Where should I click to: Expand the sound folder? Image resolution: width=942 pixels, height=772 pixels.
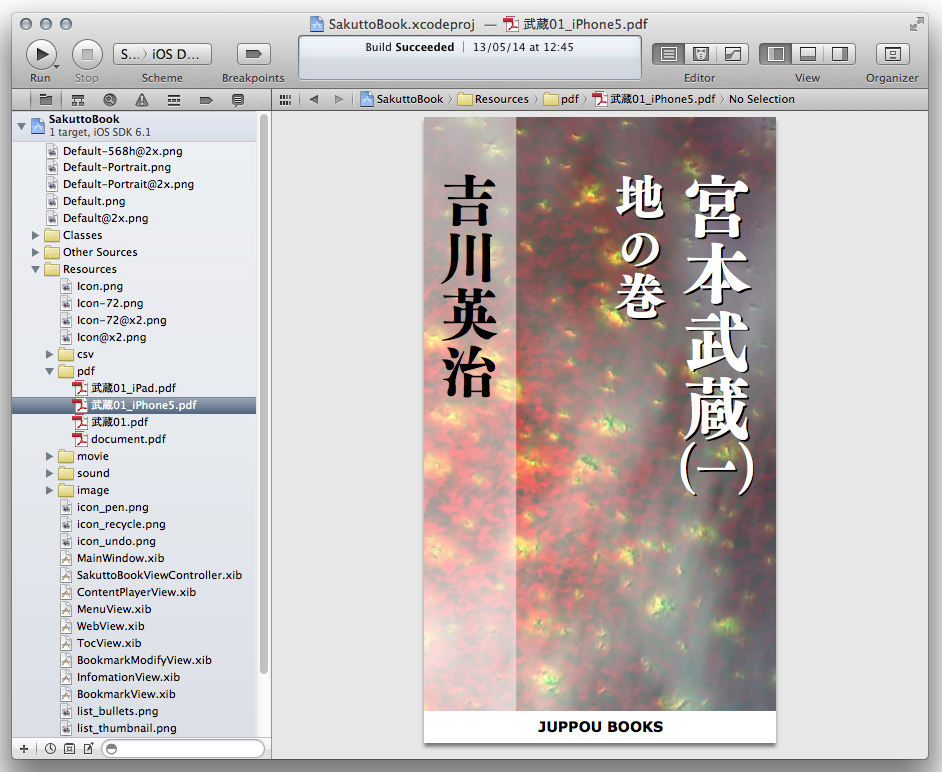pyautogui.click(x=49, y=473)
